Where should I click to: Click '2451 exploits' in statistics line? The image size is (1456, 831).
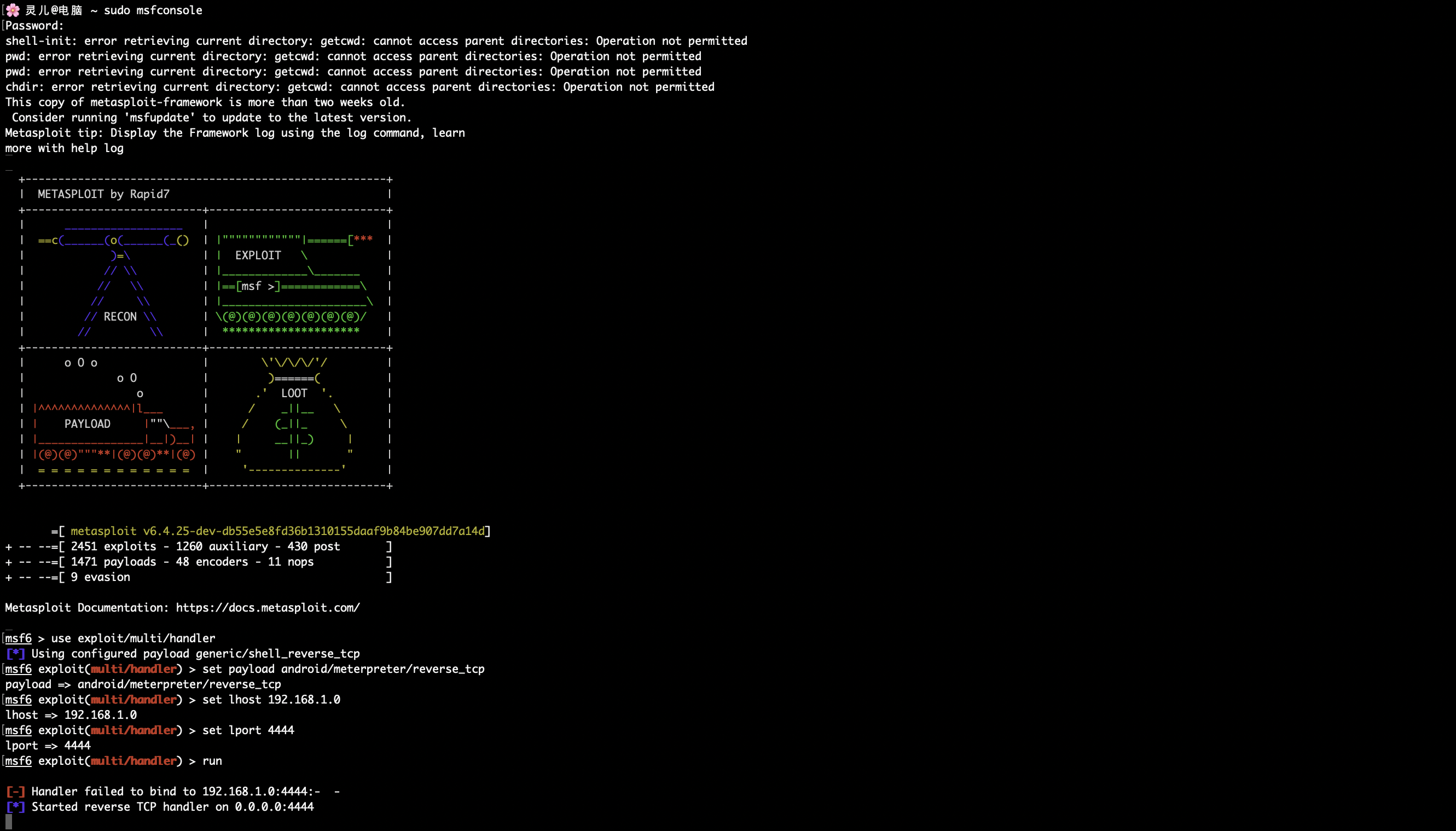pyautogui.click(x=113, y=546)
